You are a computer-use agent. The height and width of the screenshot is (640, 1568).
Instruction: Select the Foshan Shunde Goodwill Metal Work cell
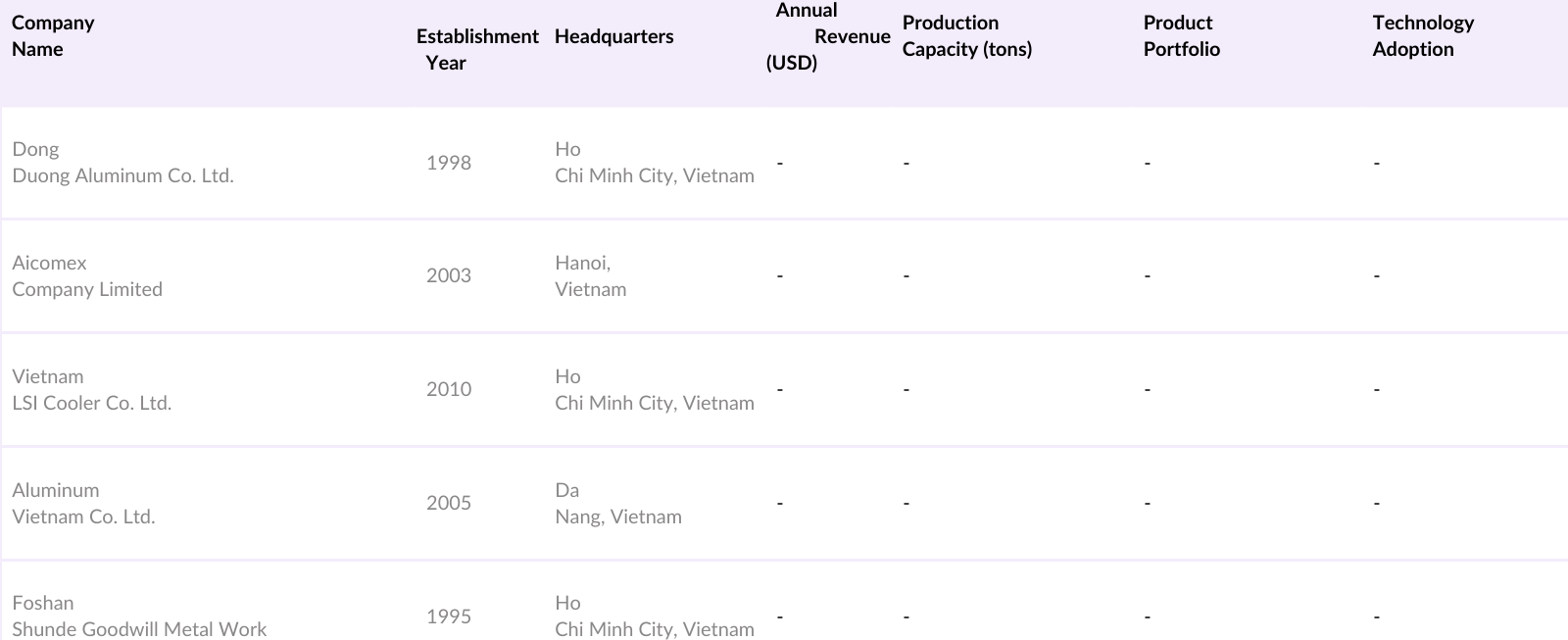(x=139, y=616)
